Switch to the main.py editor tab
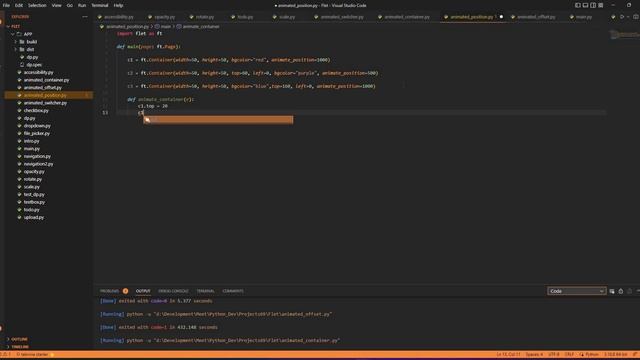 click(584, 17)
